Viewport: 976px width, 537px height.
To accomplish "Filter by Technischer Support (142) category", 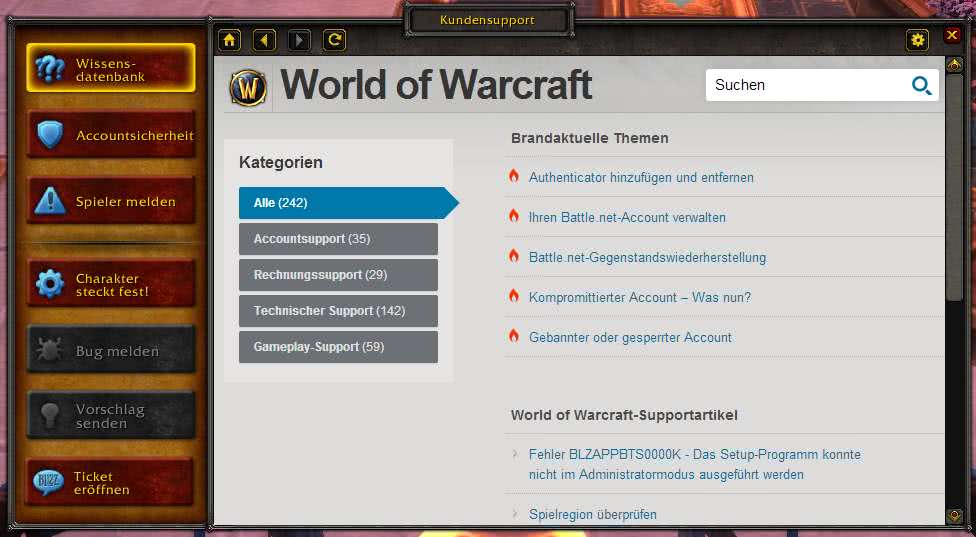I will click(338, 311).
